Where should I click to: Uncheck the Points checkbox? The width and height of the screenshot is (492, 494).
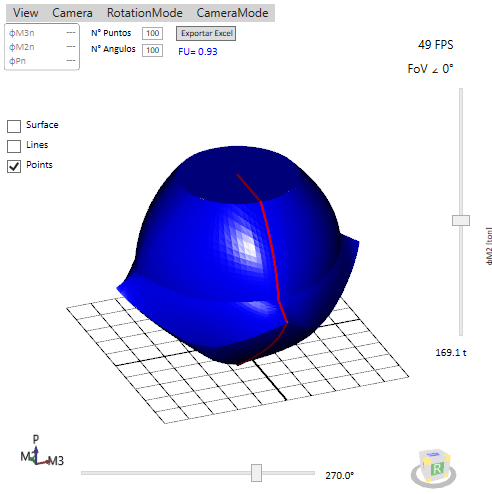[x=14, y=166]
